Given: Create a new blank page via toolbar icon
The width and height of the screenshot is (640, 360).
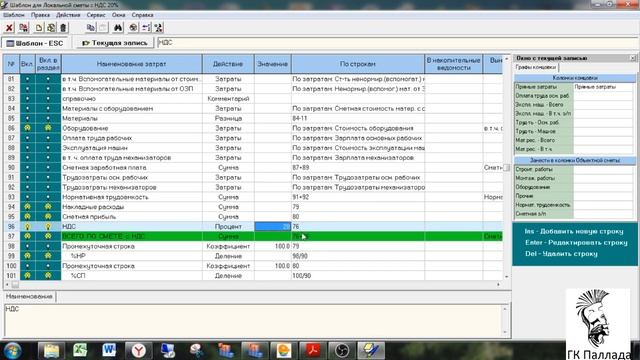Looking at the screenshot, I should 38,28.
